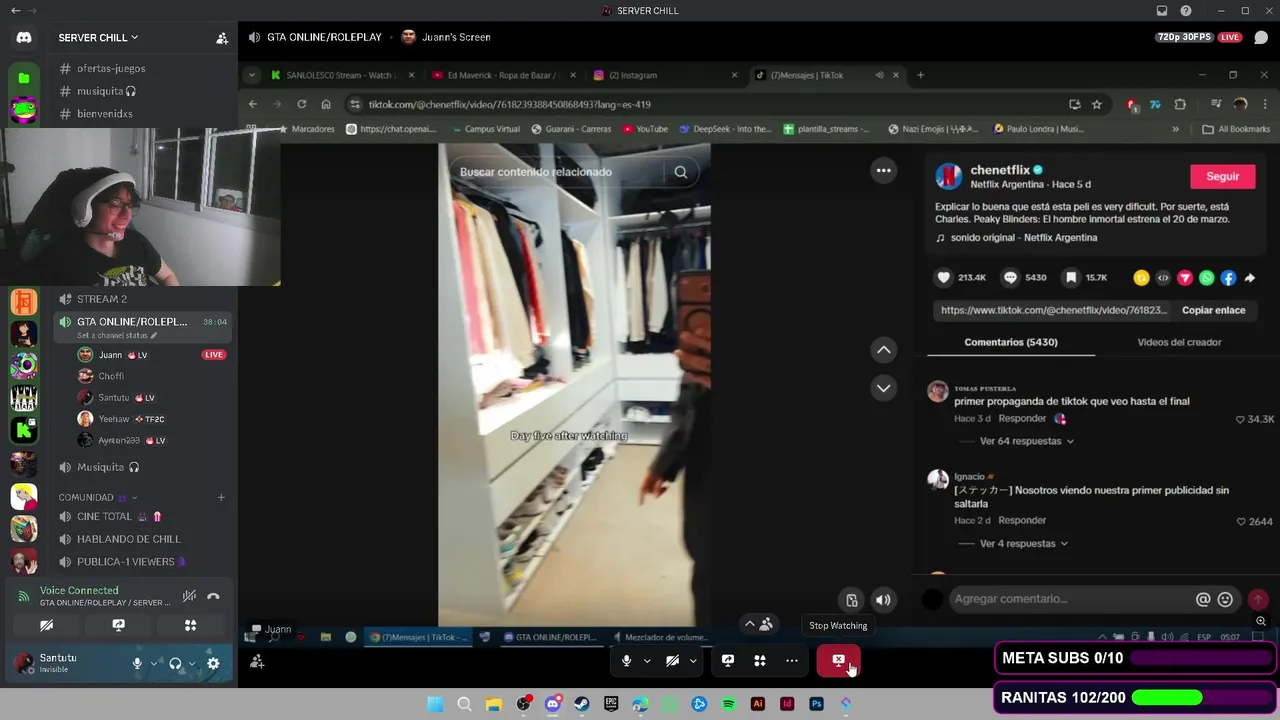Click Santutu avatar in the user panel
Screen dimensions: 1280x720
coord(24,663)
